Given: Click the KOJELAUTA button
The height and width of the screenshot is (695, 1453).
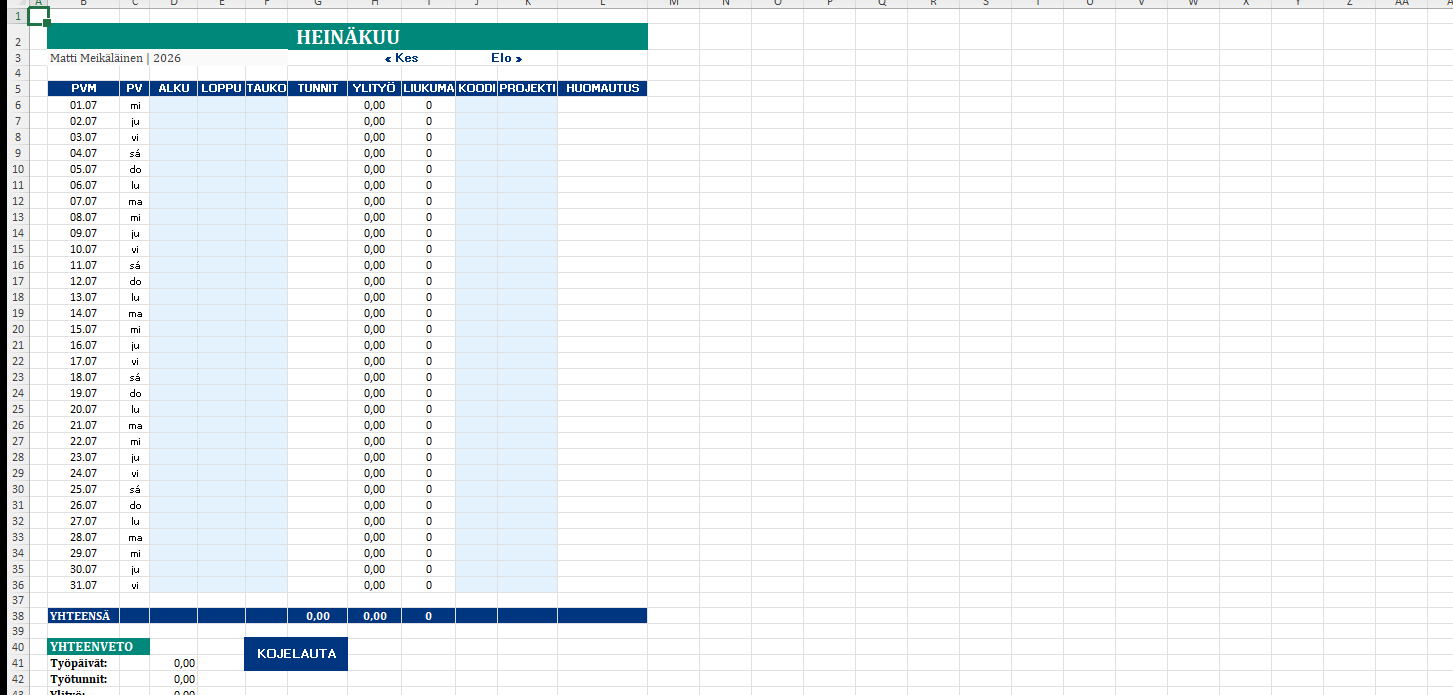Looking at the screenshot, I should click(296, 654).
